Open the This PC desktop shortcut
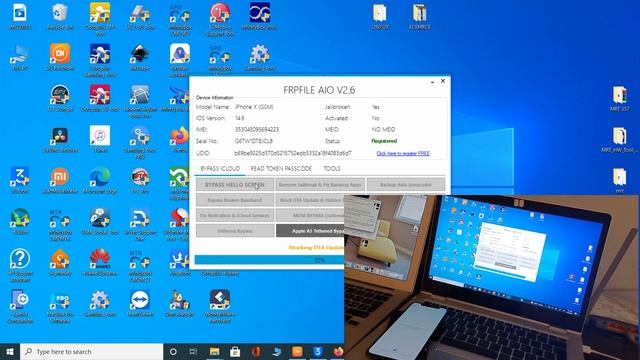Viewport: 640px width, 360px height. click(20, 58)
